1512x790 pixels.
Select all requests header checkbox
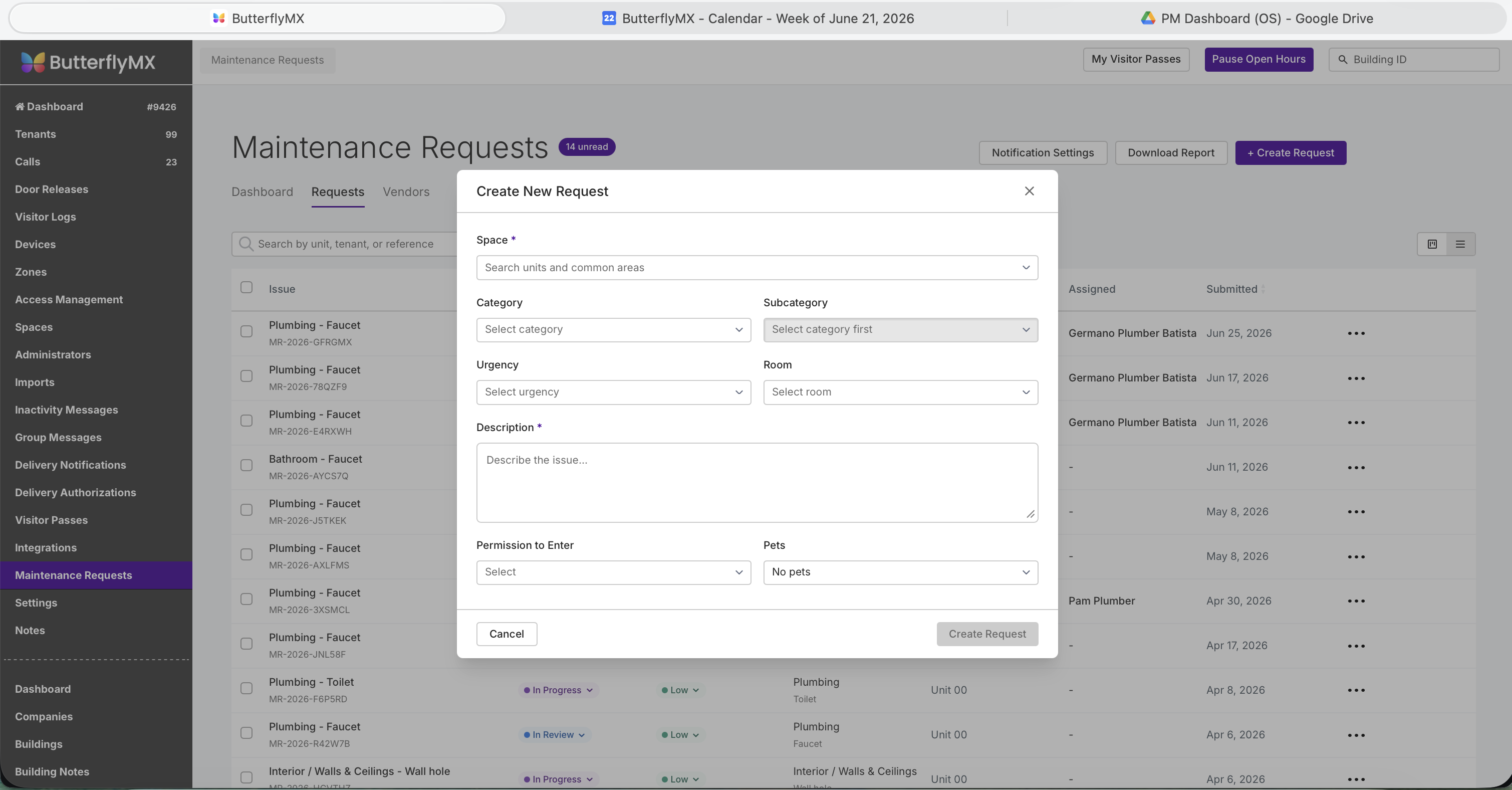click(246, 287)
